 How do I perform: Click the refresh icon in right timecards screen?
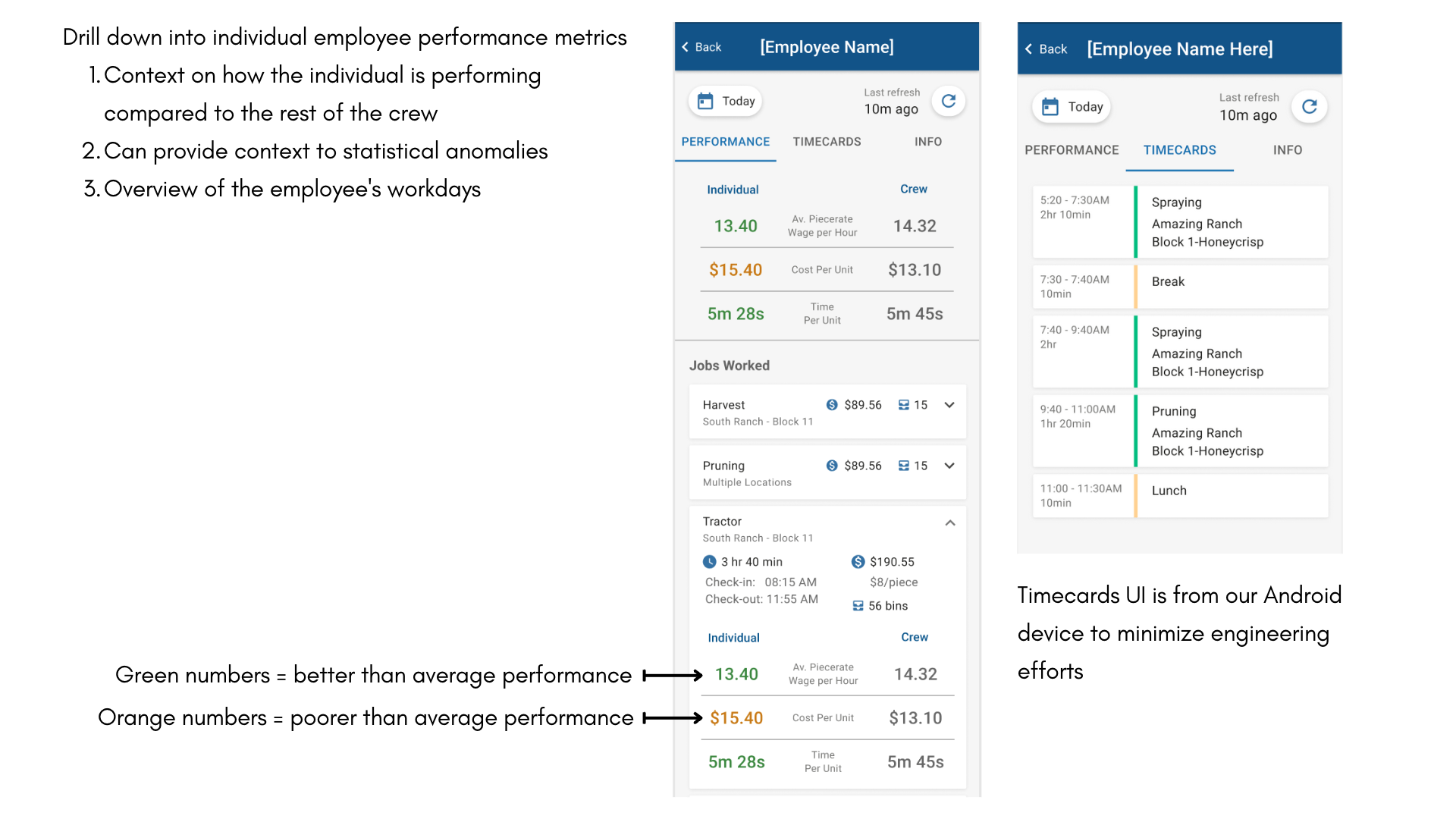click(1309, 107)
